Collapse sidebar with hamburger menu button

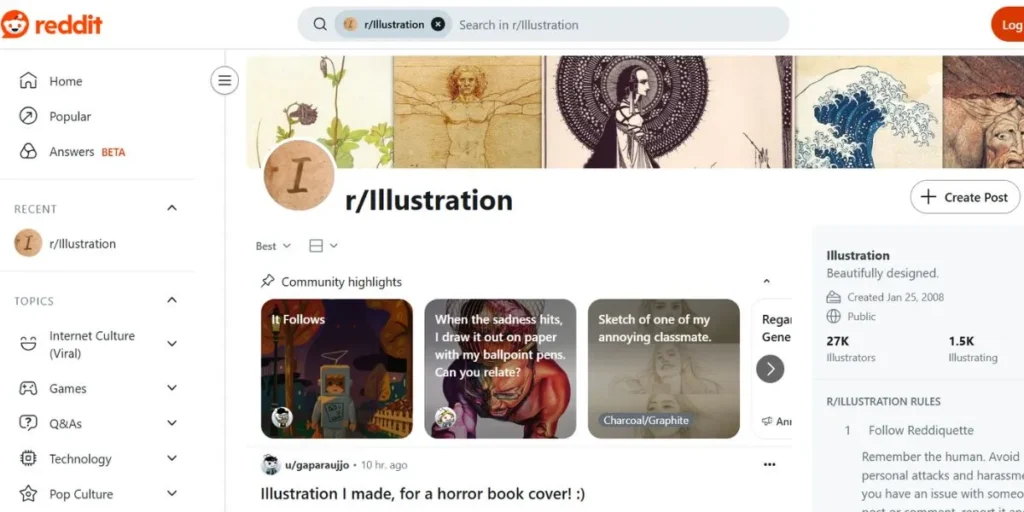click(225, 80)
